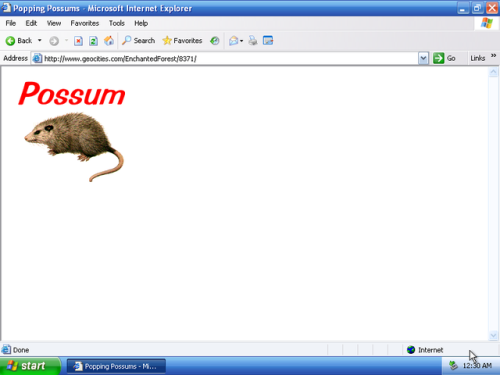Click the Go button
This screenshot has width=500, height=375.
[x=444, y=58]
